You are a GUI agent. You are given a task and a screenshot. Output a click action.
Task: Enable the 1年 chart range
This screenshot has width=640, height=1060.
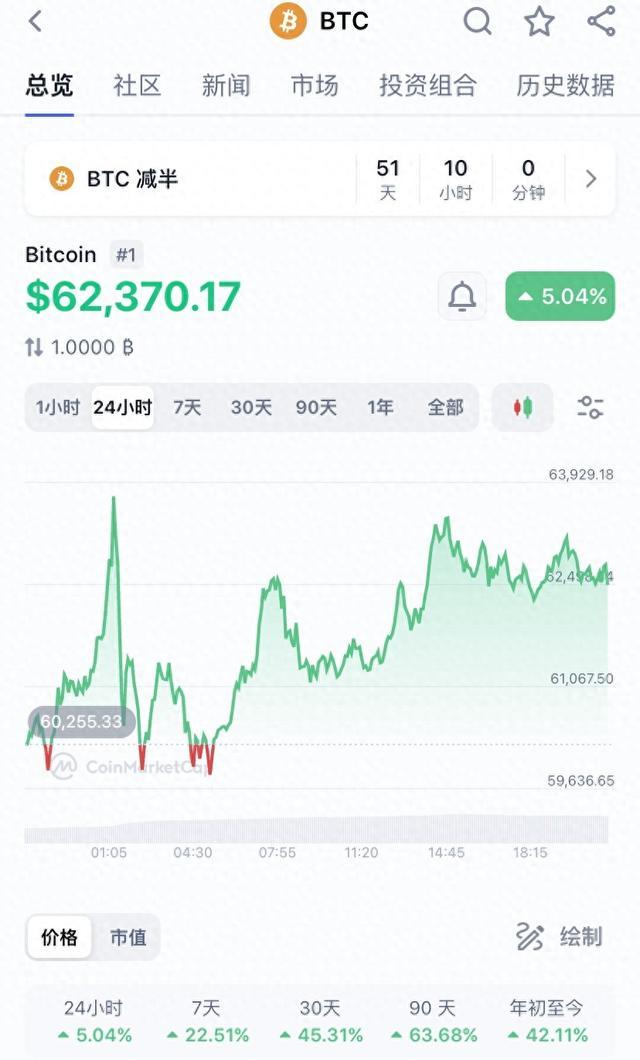[379, 408]
